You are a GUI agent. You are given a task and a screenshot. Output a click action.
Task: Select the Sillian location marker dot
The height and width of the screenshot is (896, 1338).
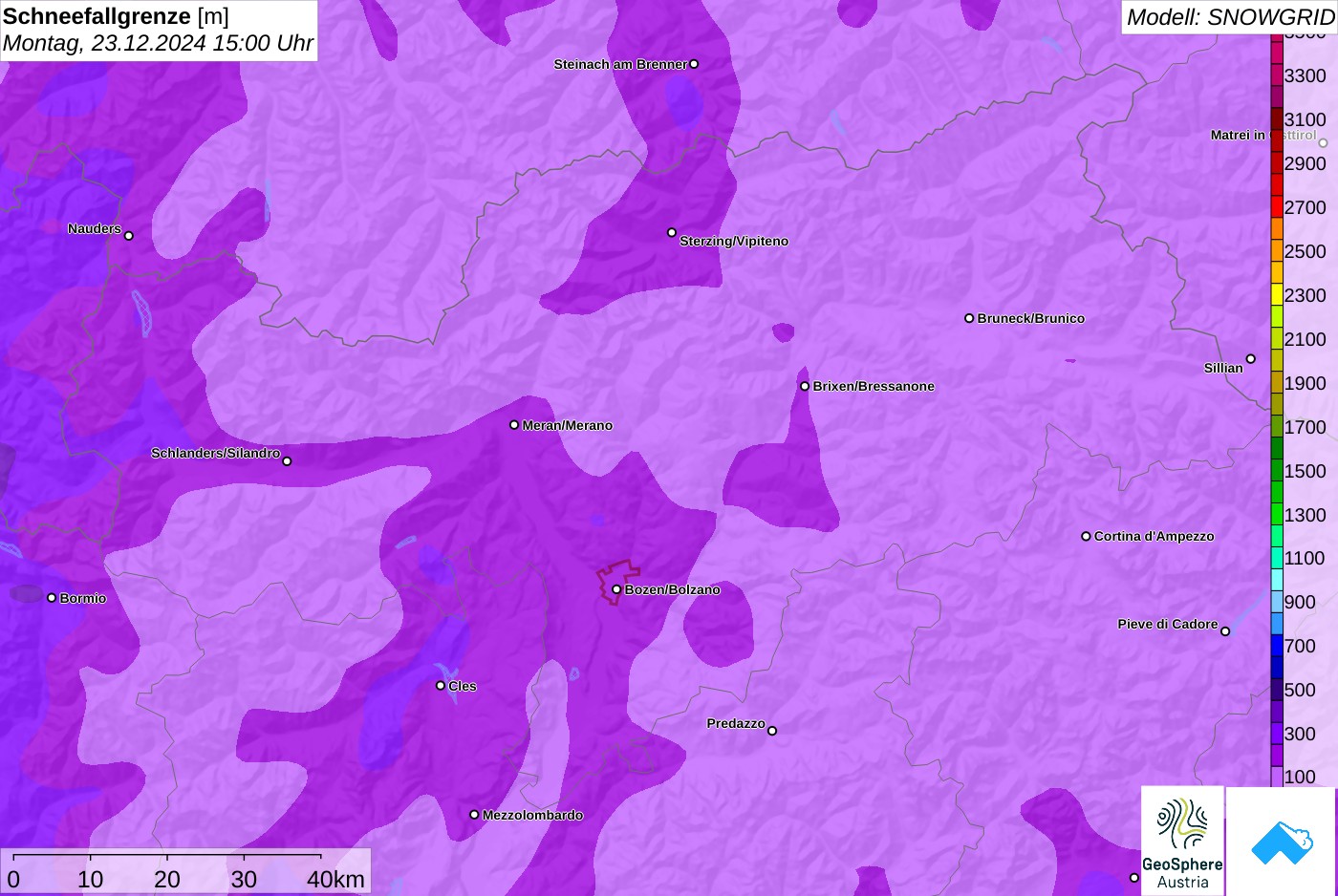[x=1251, y=359]
